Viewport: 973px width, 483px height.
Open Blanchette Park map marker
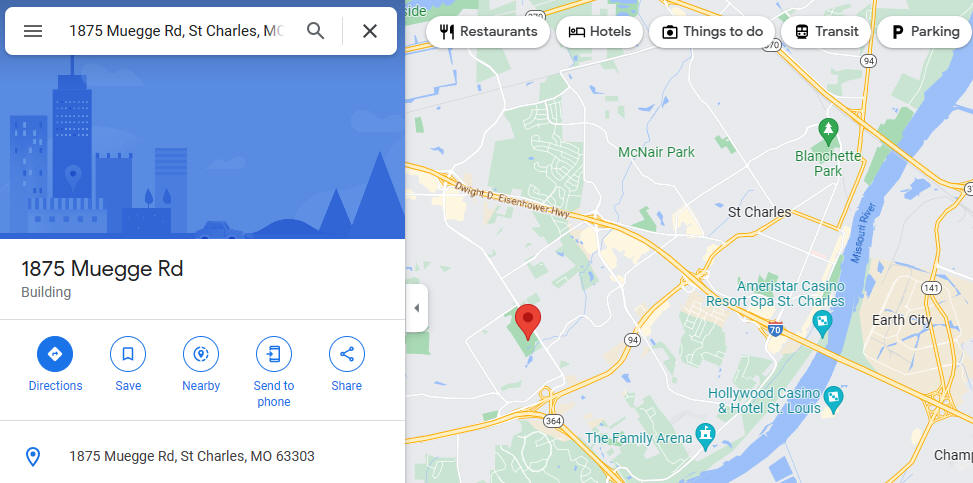pos(828,130)
